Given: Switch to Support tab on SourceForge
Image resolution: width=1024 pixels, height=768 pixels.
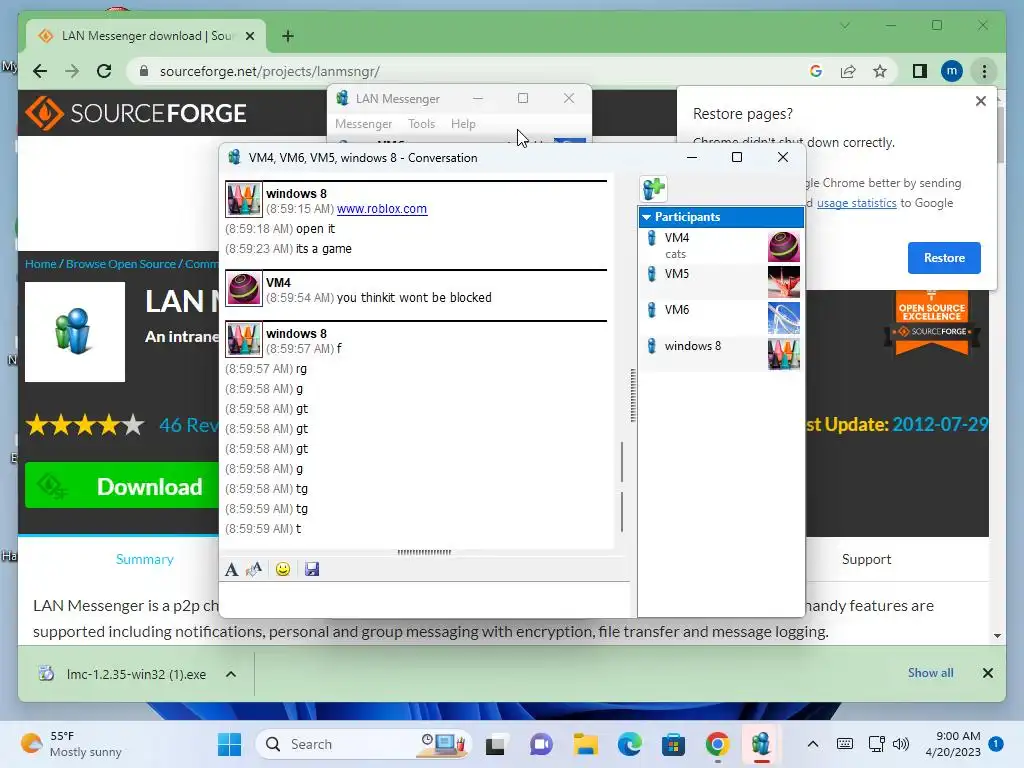Looking at the screenshot, I should (866, 559).
